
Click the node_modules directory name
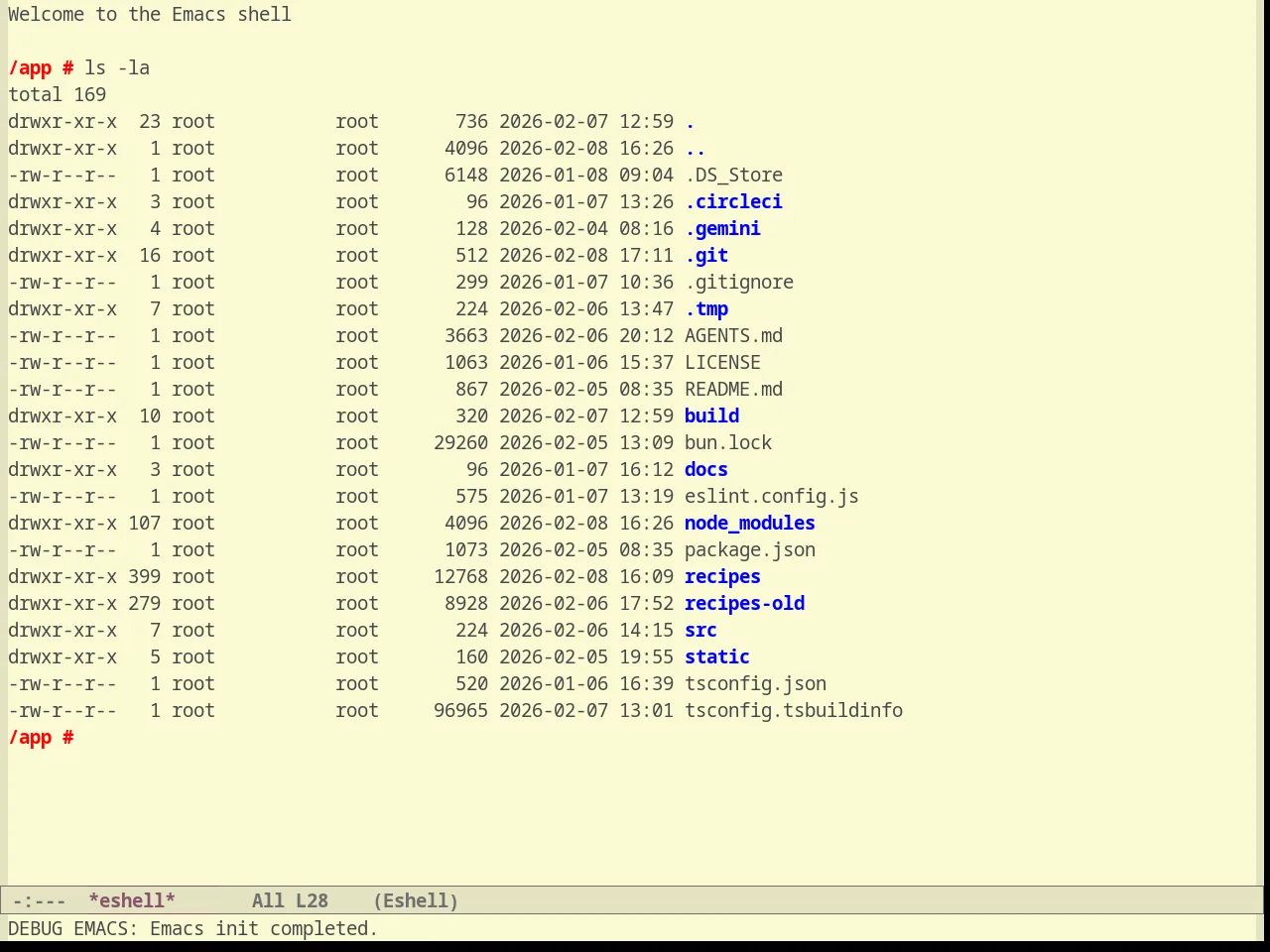coord(750,523)
